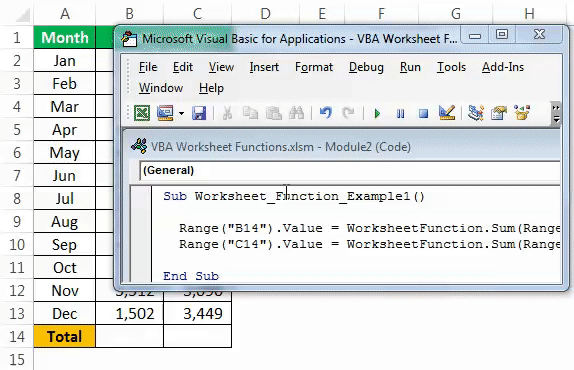The width and height of the screenshot is (574, 370).
Task: Select the Month header cell in Excel
Action: coord(64,37)
